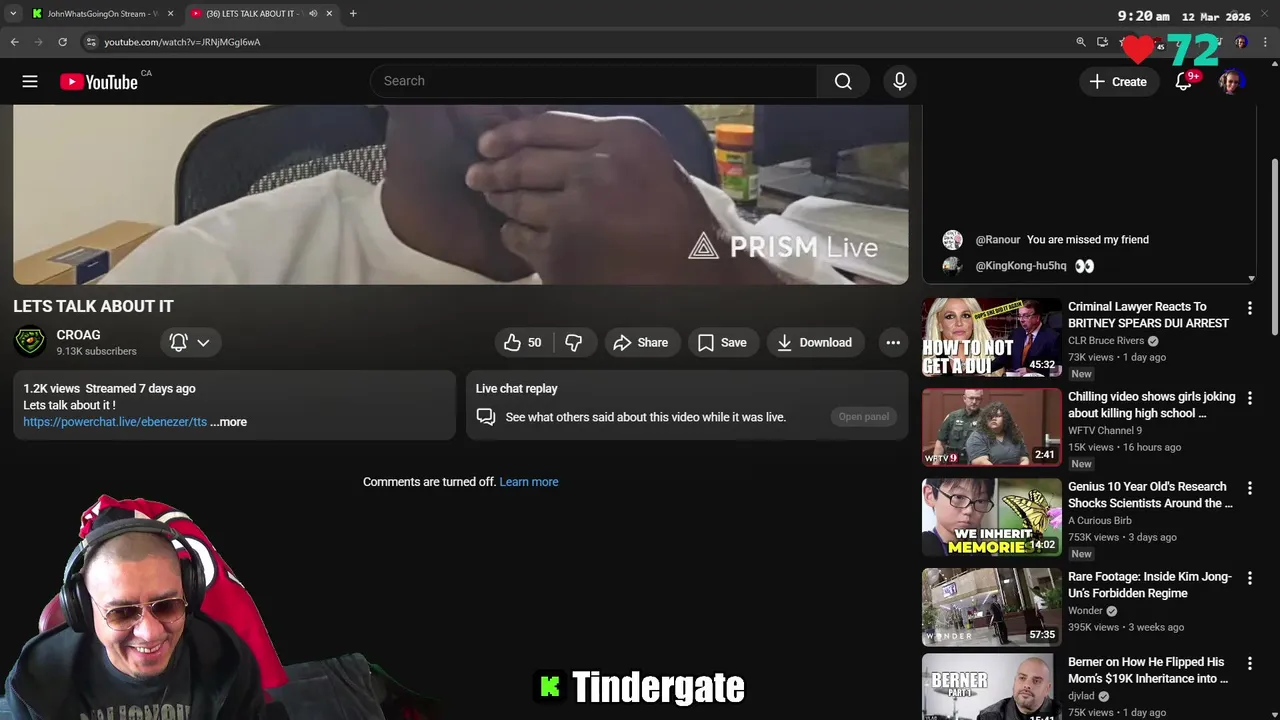Viewport: 1280px width, 720px height.
Task: Click Learn more about comments off
Action: pyautogui.click(x=529, y=482)
